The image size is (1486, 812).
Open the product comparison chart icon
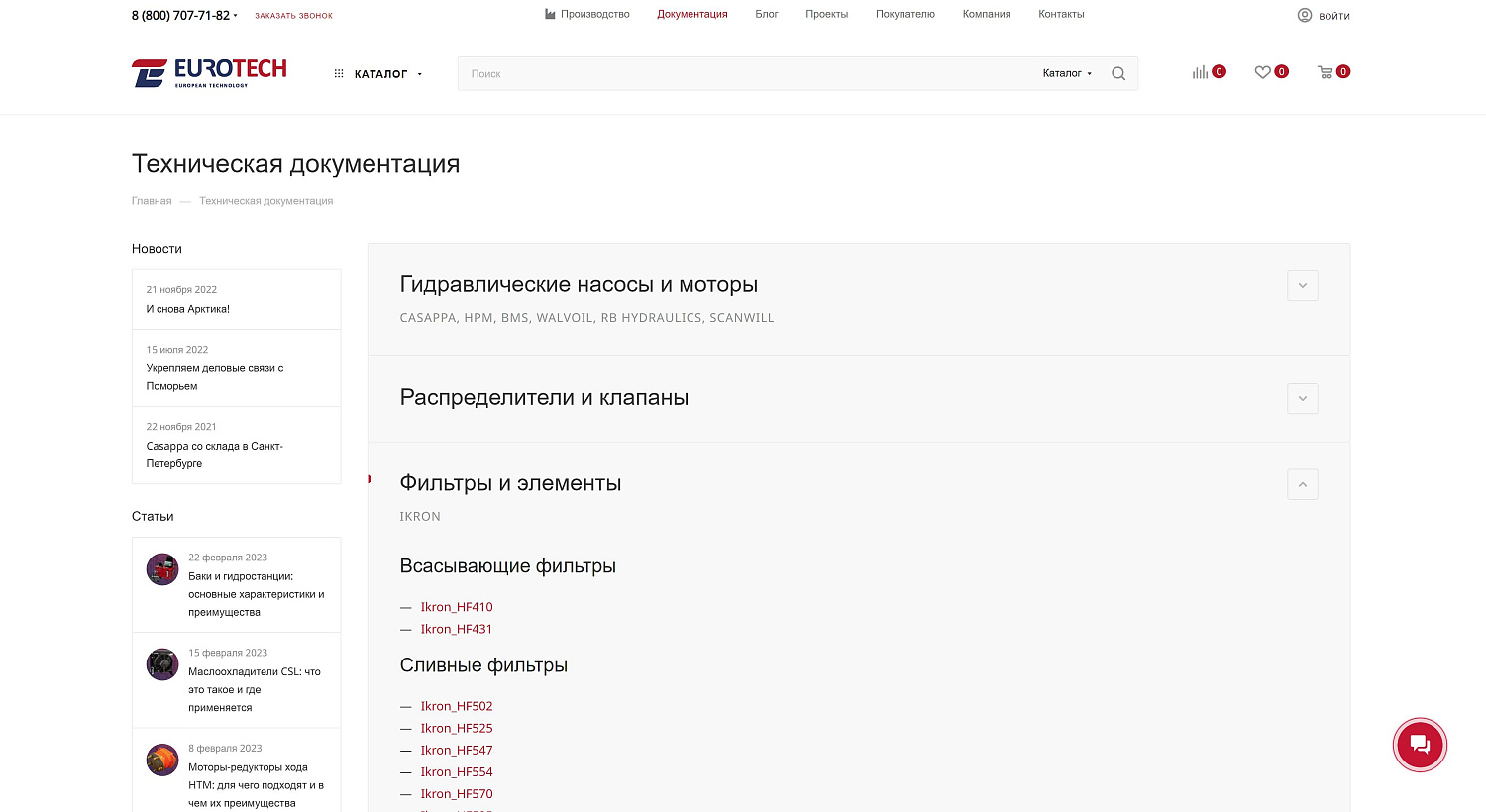(1200, 72)
